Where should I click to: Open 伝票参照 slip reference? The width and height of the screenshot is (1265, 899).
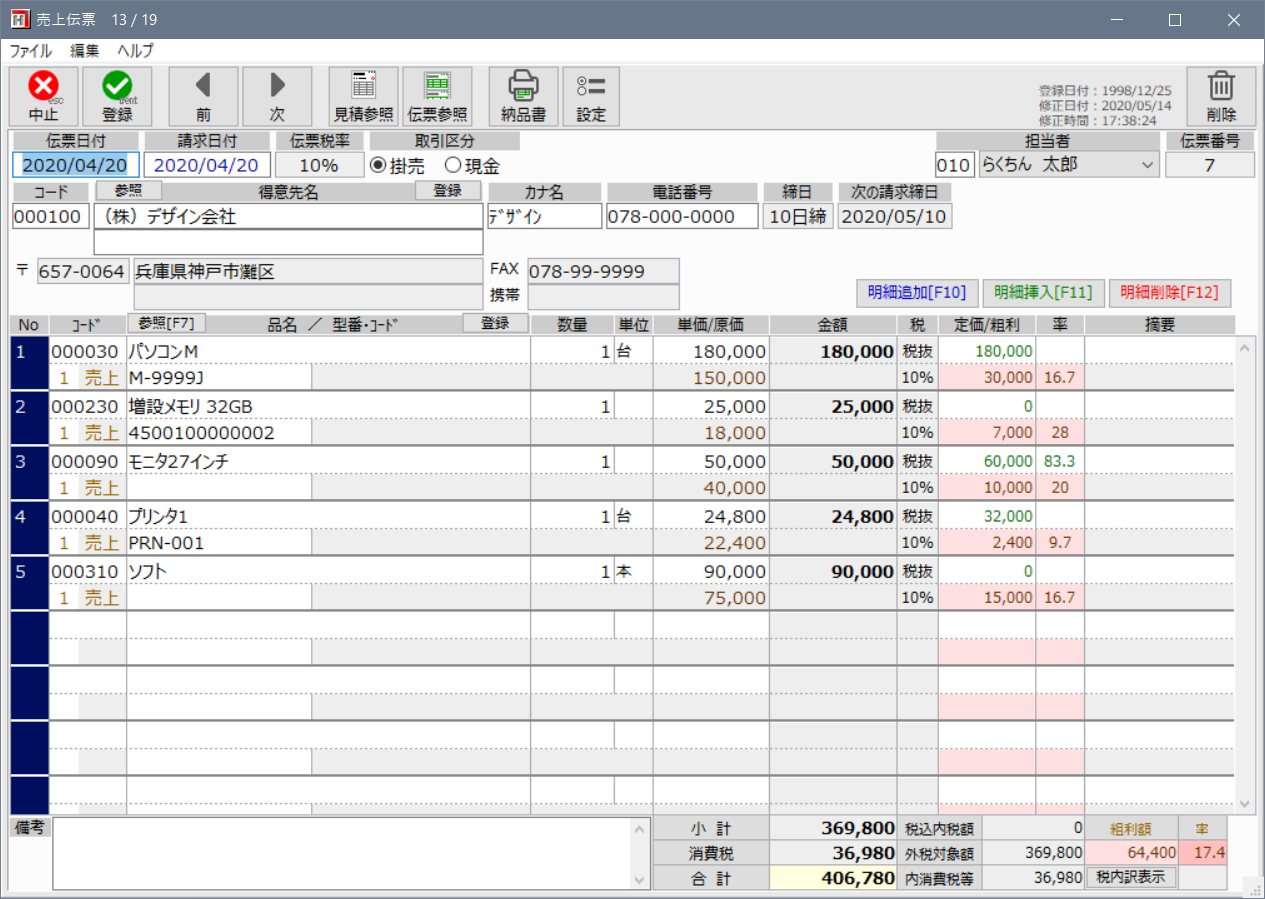tap(438, 96)
